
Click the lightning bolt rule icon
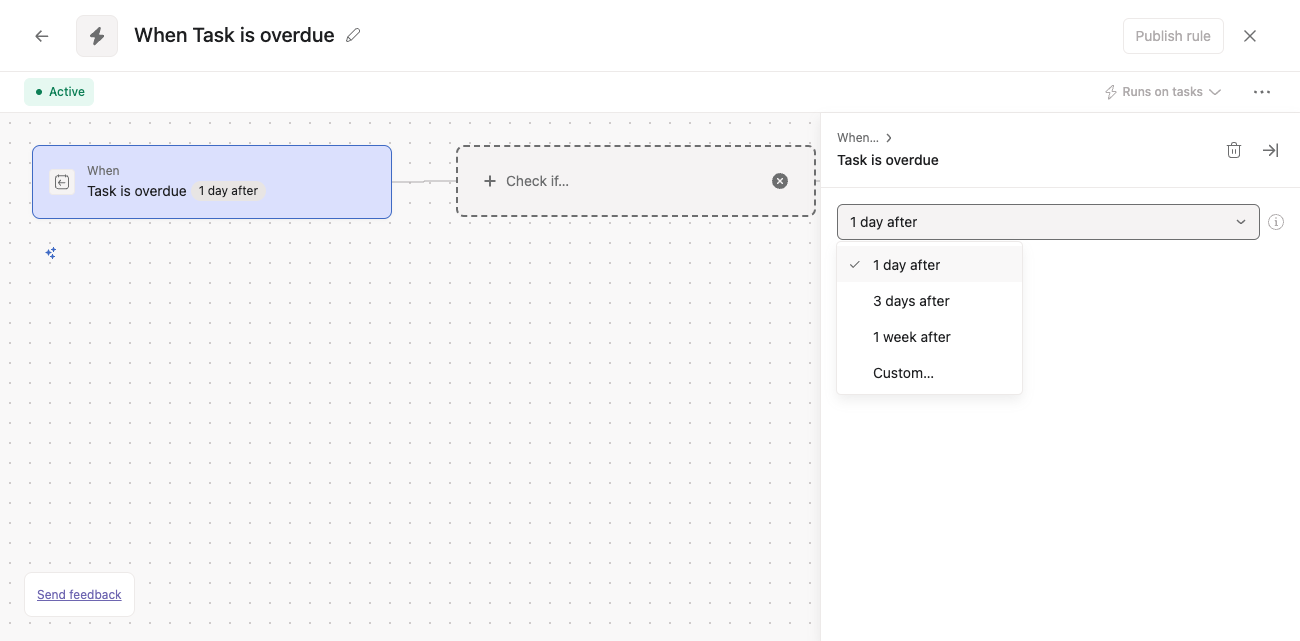pyautogui.click(x=97, y=36)
